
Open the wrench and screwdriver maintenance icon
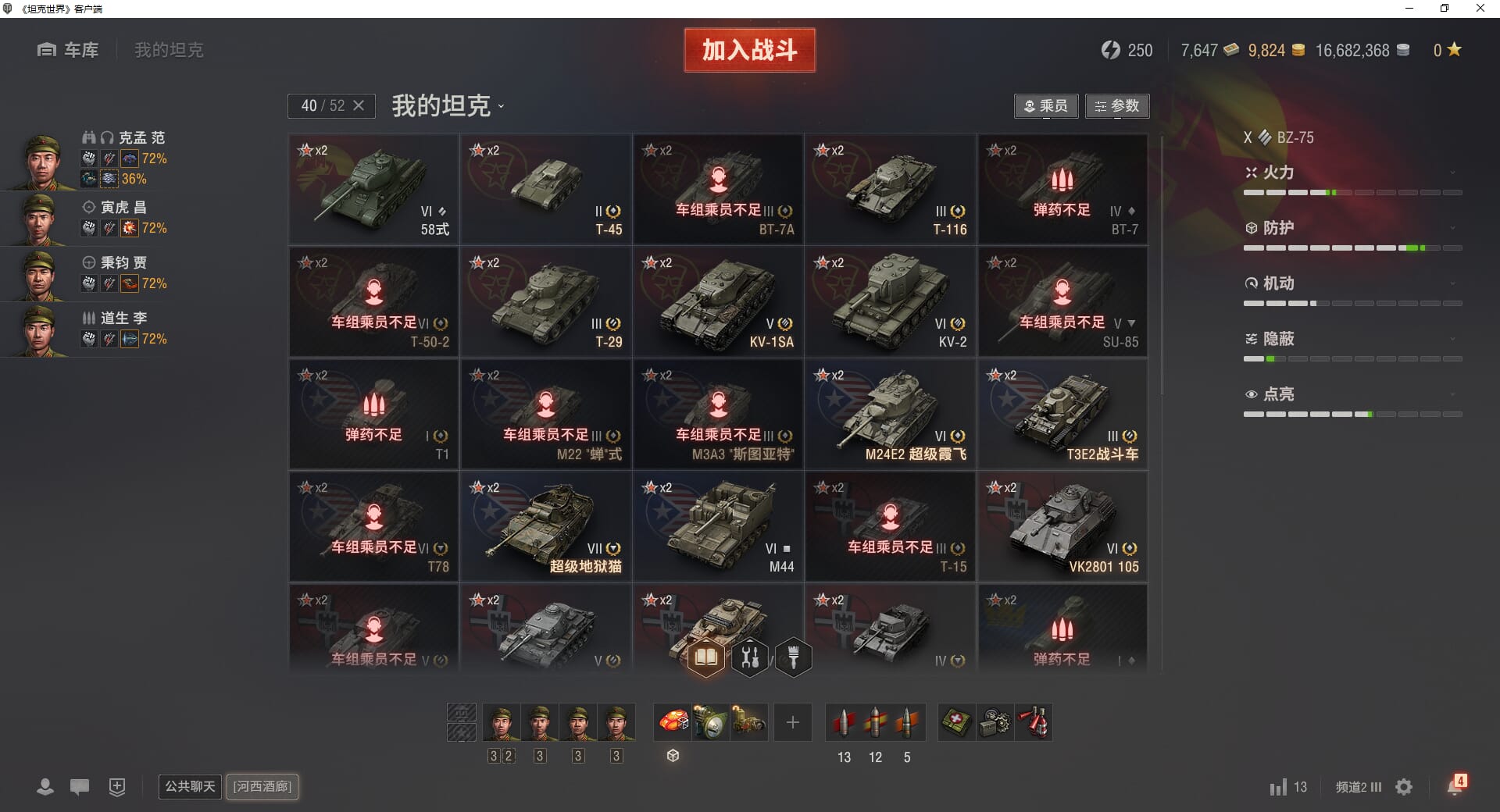point(750,657)
